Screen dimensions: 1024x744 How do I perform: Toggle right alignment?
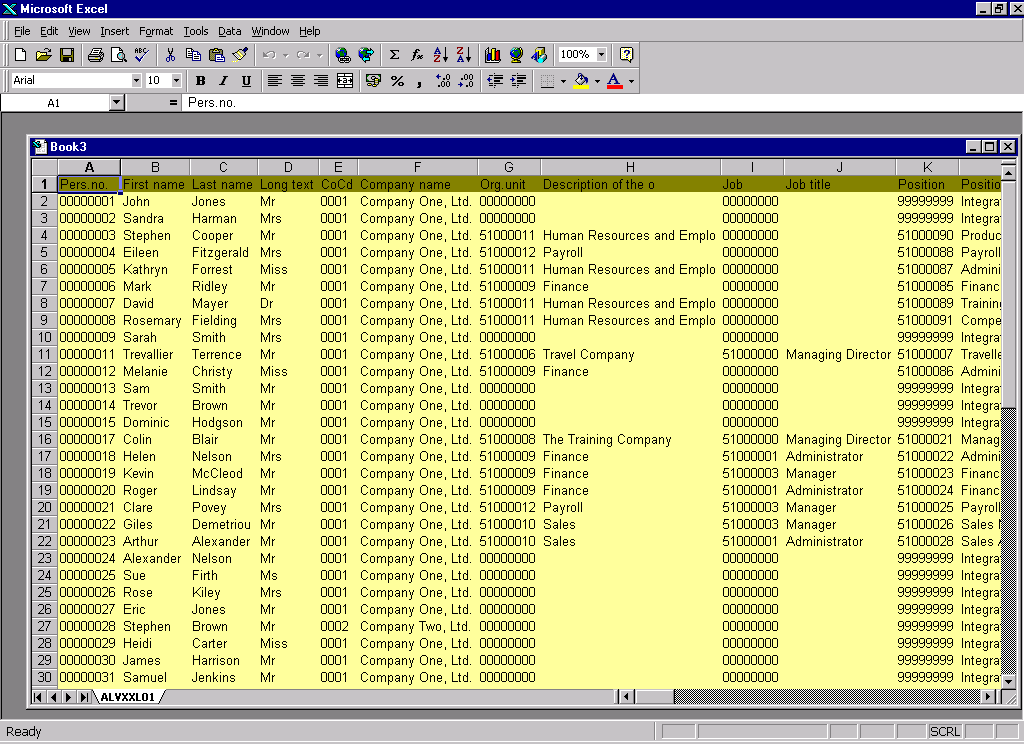point(321,81)
